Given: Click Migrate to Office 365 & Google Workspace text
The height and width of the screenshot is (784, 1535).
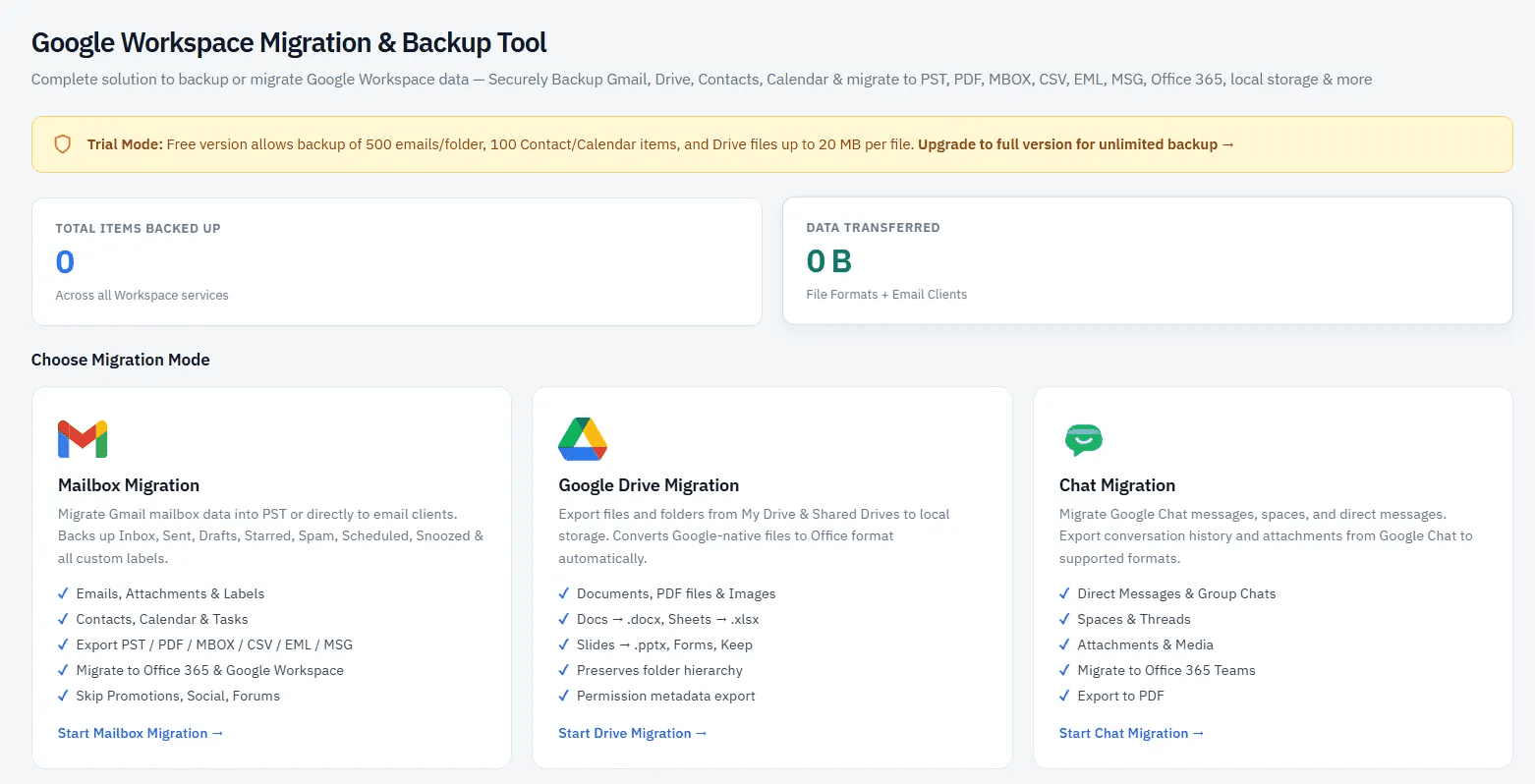Looking at the screenshot, I should tap(210, 670).
